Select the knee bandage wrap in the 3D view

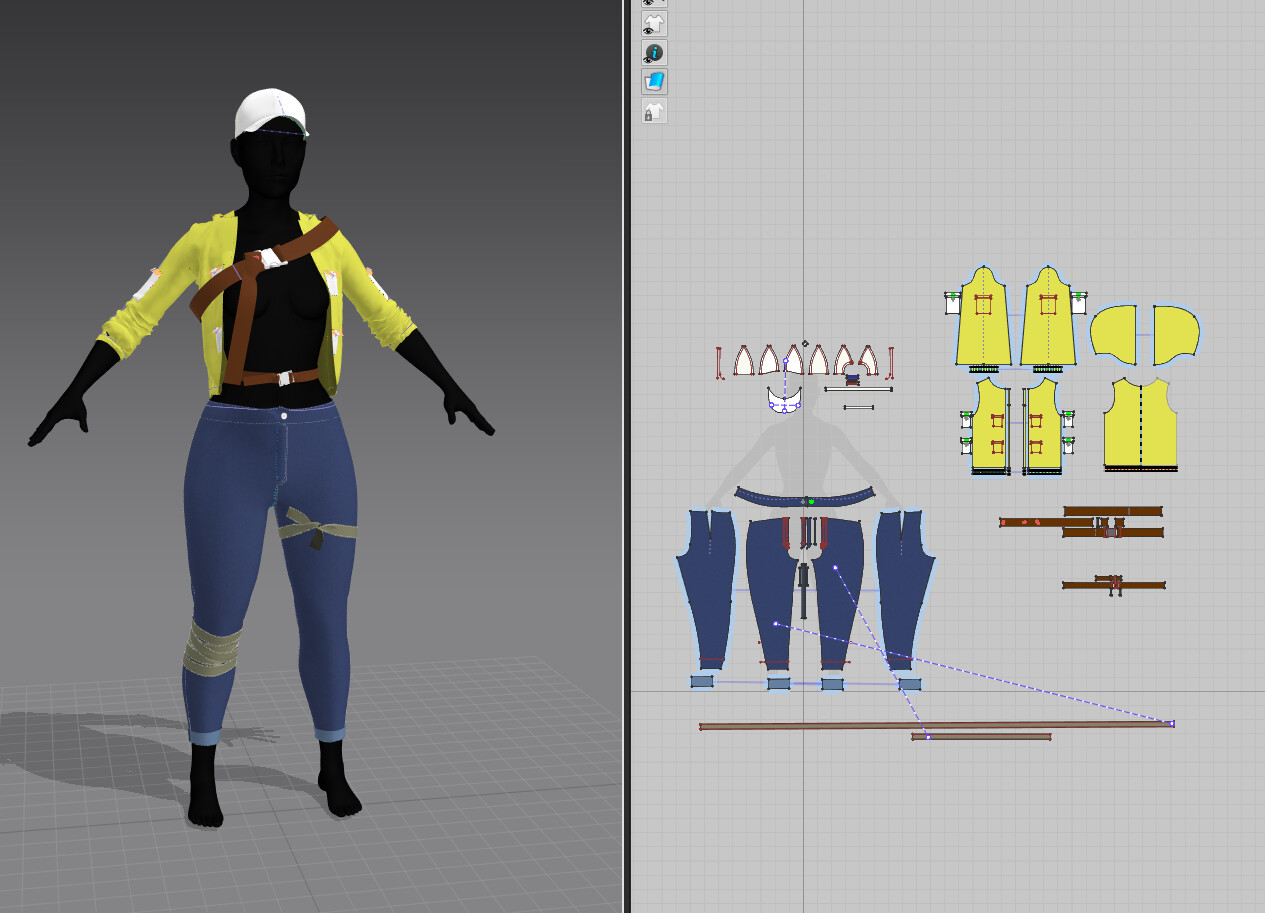(x=213, y=645)
